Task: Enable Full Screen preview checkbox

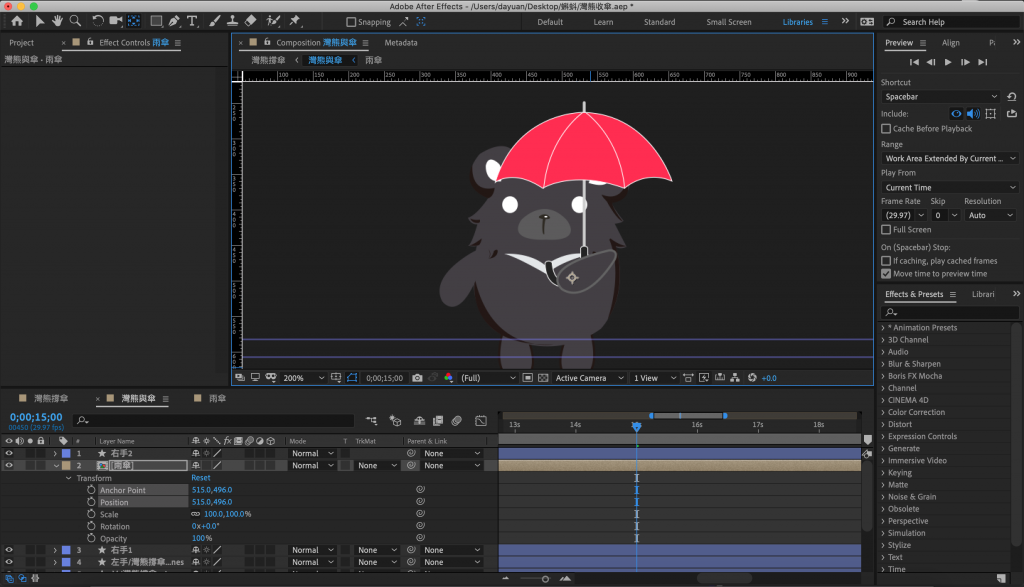Action: click(886, 230)
